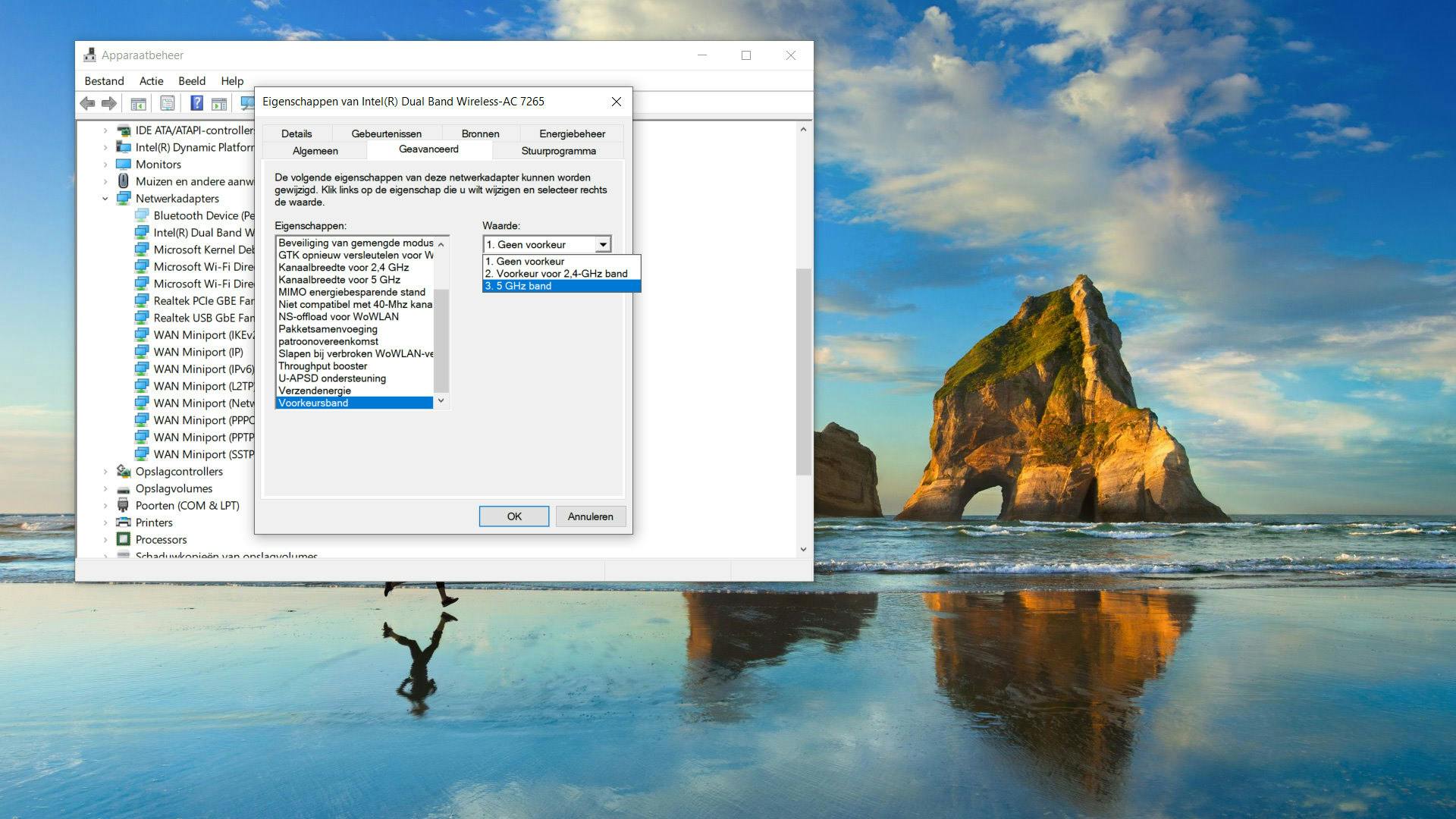Image resolution: width=1456 pixels, height=819 pixels.
Task: Click the Back arrow toolbar icon
Action: (x=88, y=103)
